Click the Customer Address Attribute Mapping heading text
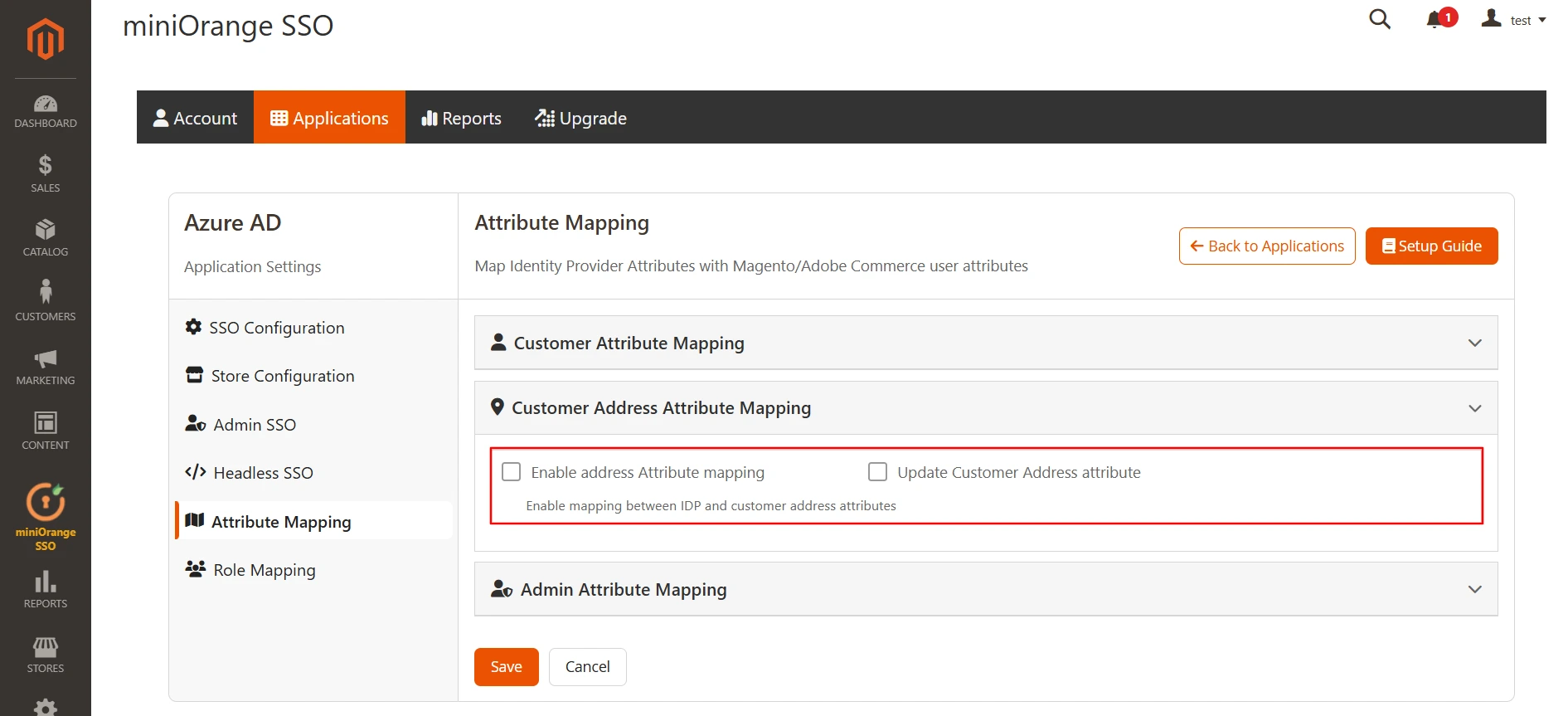Viewport: 1568px width, 716px height. (661, 407)
